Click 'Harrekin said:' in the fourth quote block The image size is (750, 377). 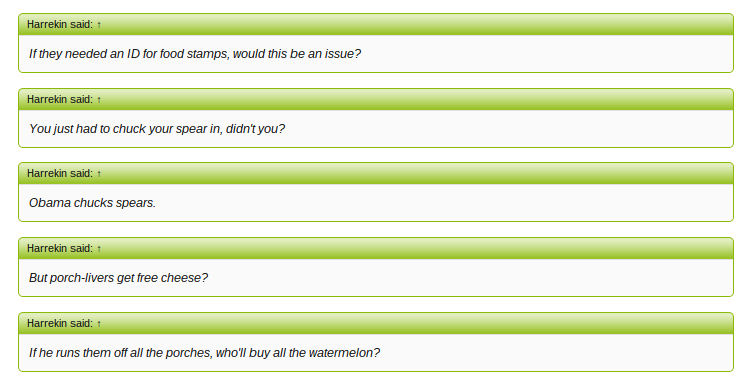60,248
